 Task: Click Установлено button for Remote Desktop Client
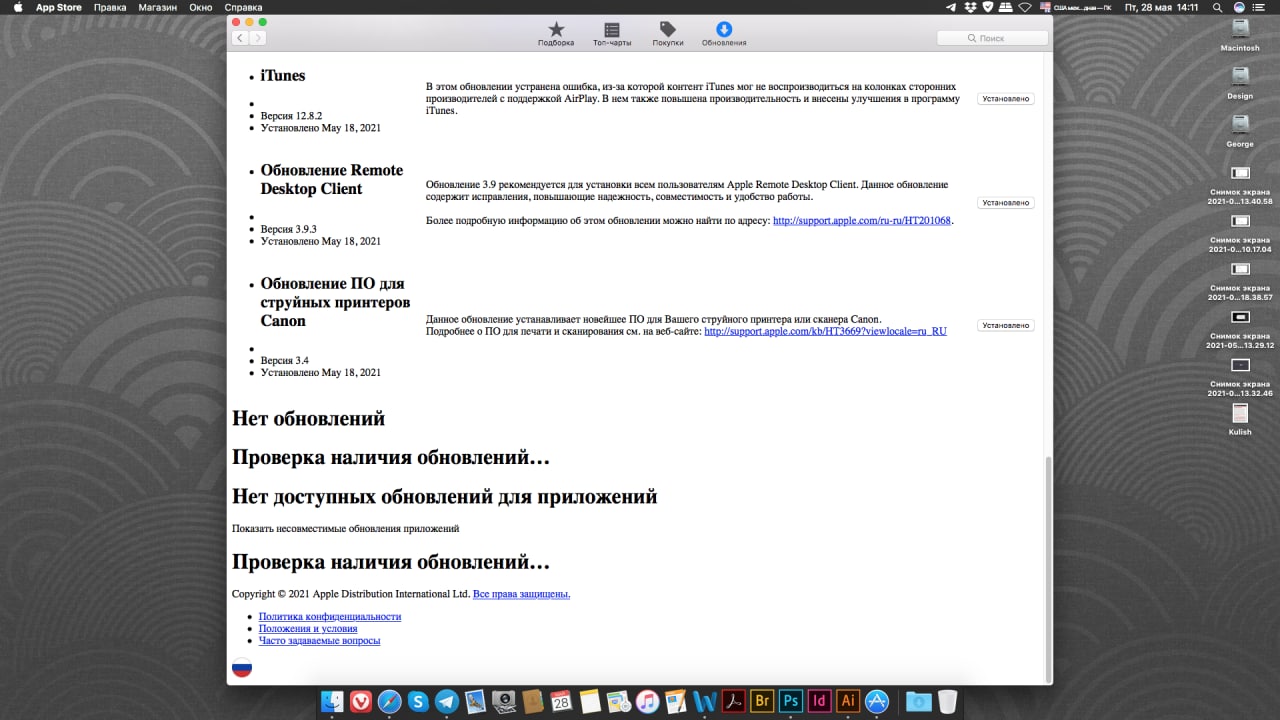1006,203
